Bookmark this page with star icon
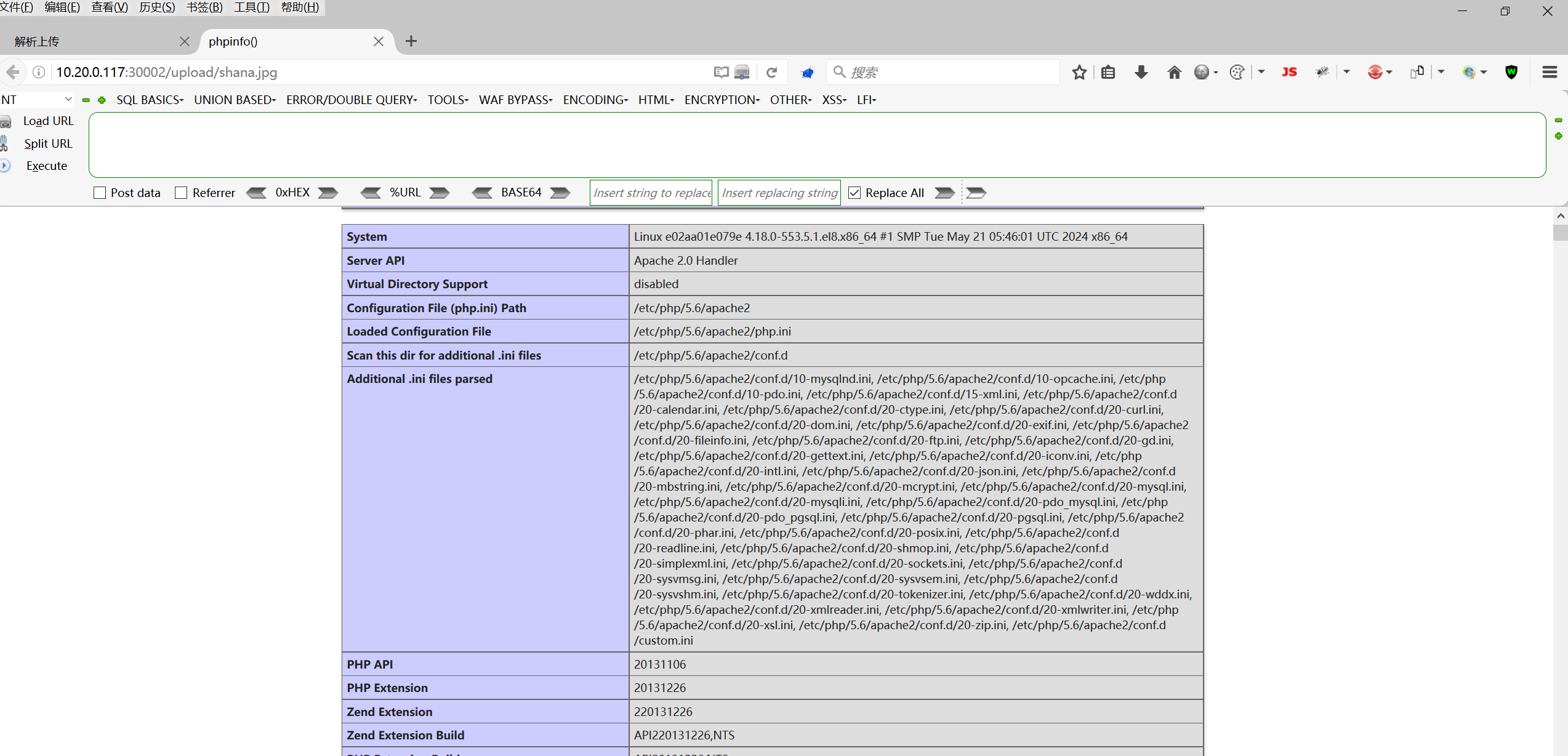 coord(1079,73)
